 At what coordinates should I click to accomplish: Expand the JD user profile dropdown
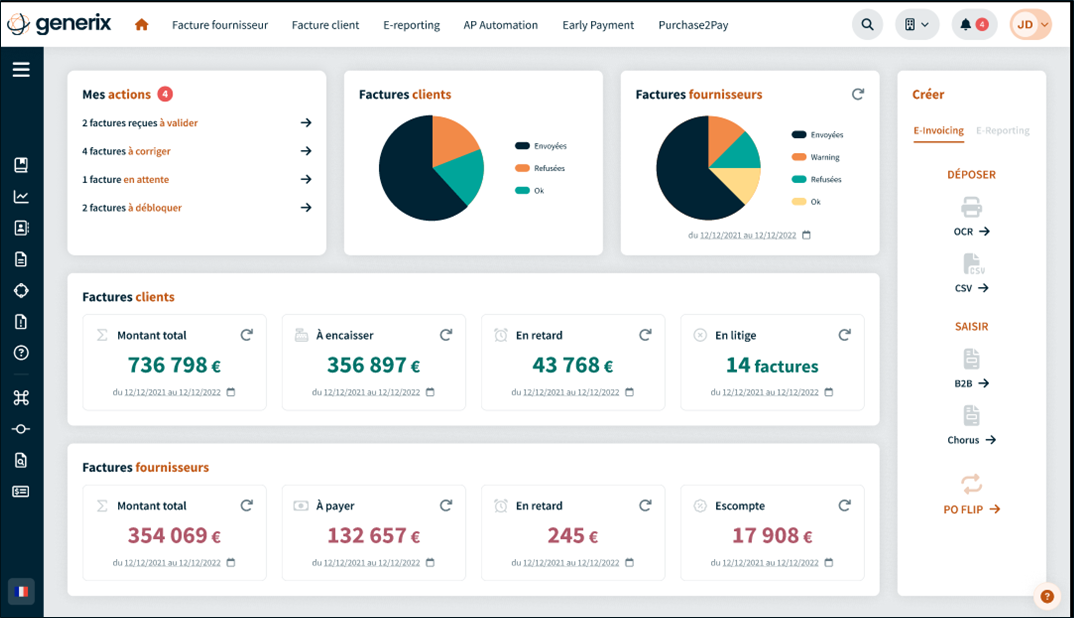[x=1031, y=25]
